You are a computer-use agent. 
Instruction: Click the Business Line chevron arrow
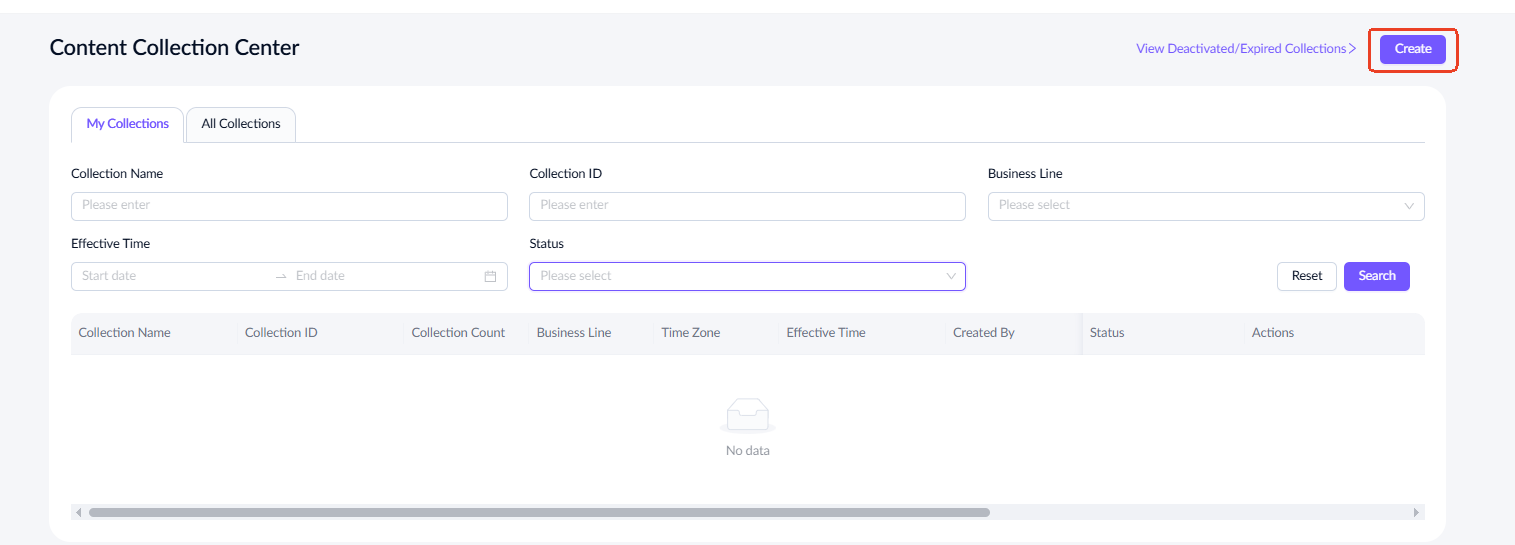coord(1409,206)
